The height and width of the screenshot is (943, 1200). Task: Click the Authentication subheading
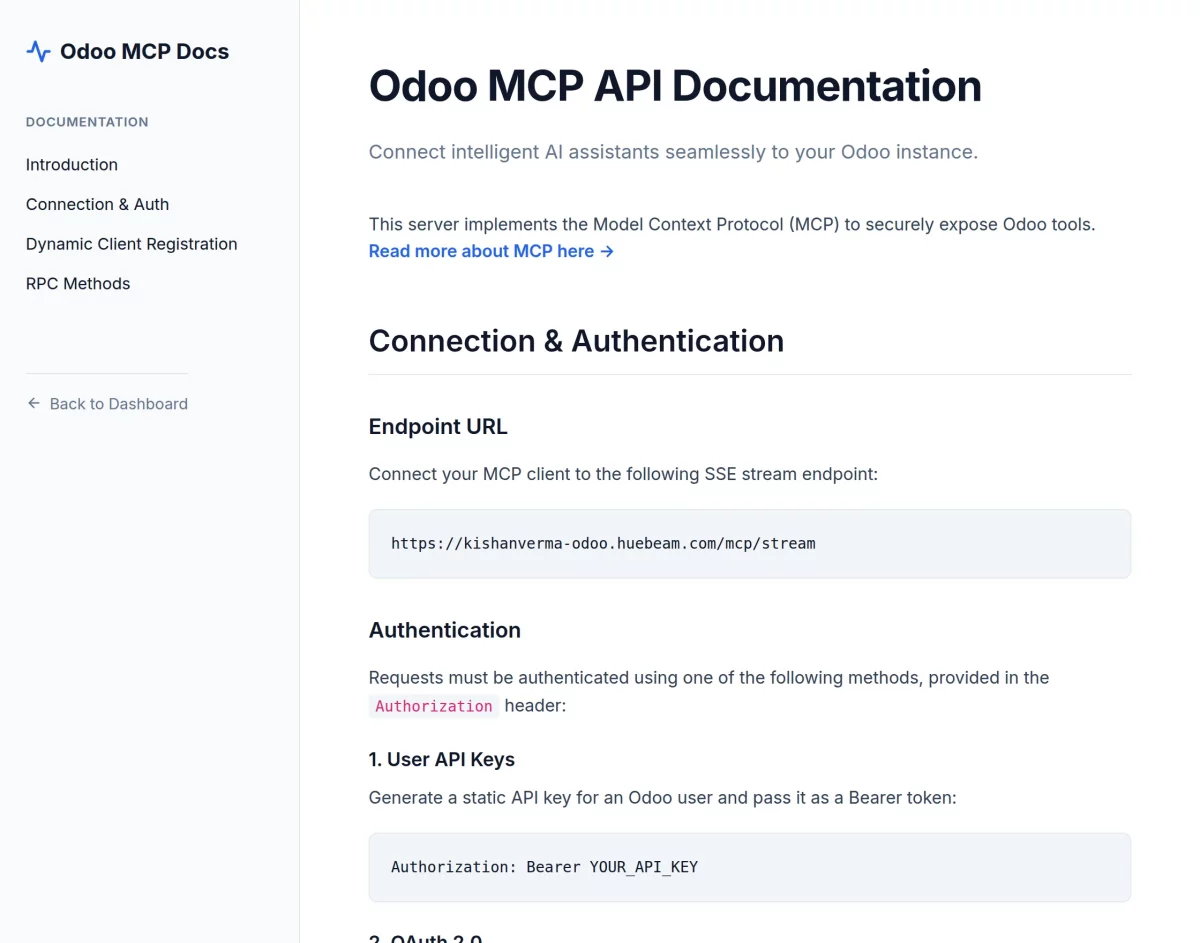[445, 630]
